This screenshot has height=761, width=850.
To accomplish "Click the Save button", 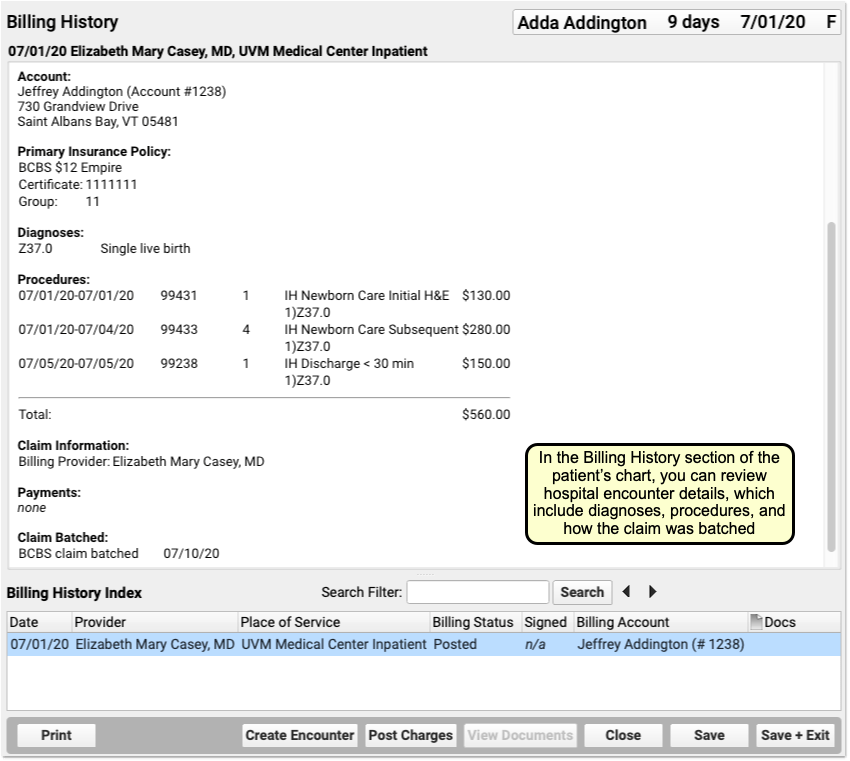I will 709,735.
